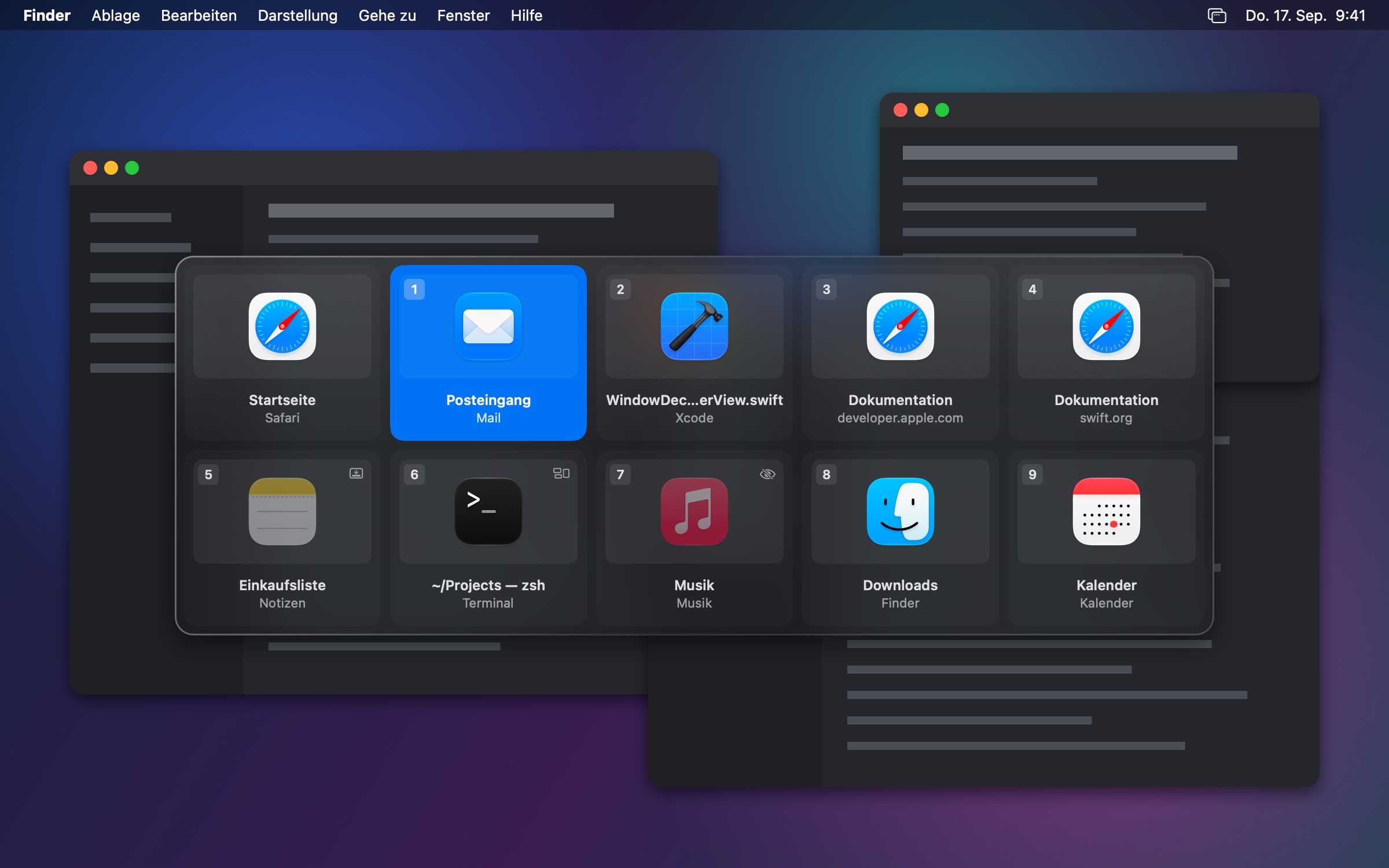Viewport: 1389px width, 868px height.
Task: Click the WindowDec...erView.swift title text
Action: pos(694,400)
